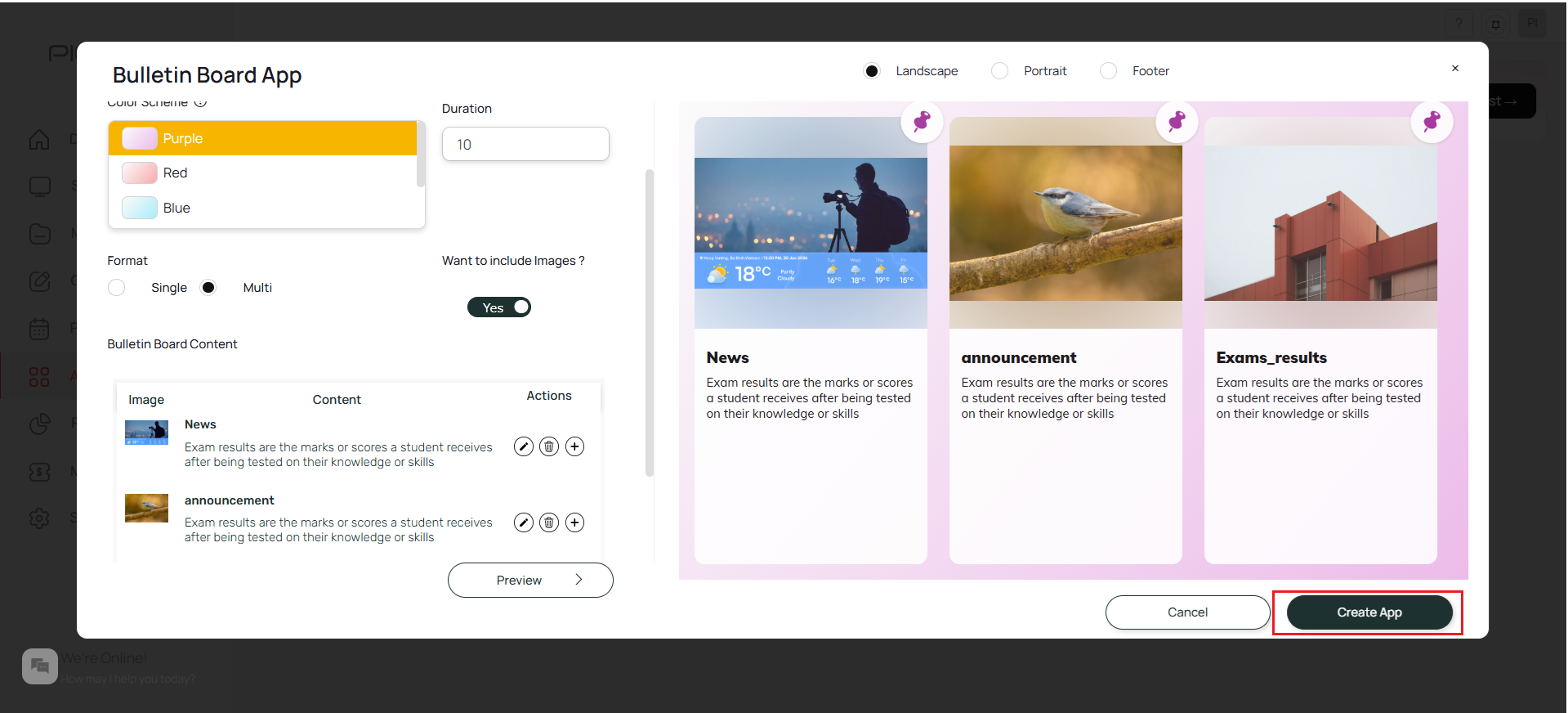Select Landscape orientation radio button
The width and height of the screenshot is (1568, 713).
click(872, 71)
